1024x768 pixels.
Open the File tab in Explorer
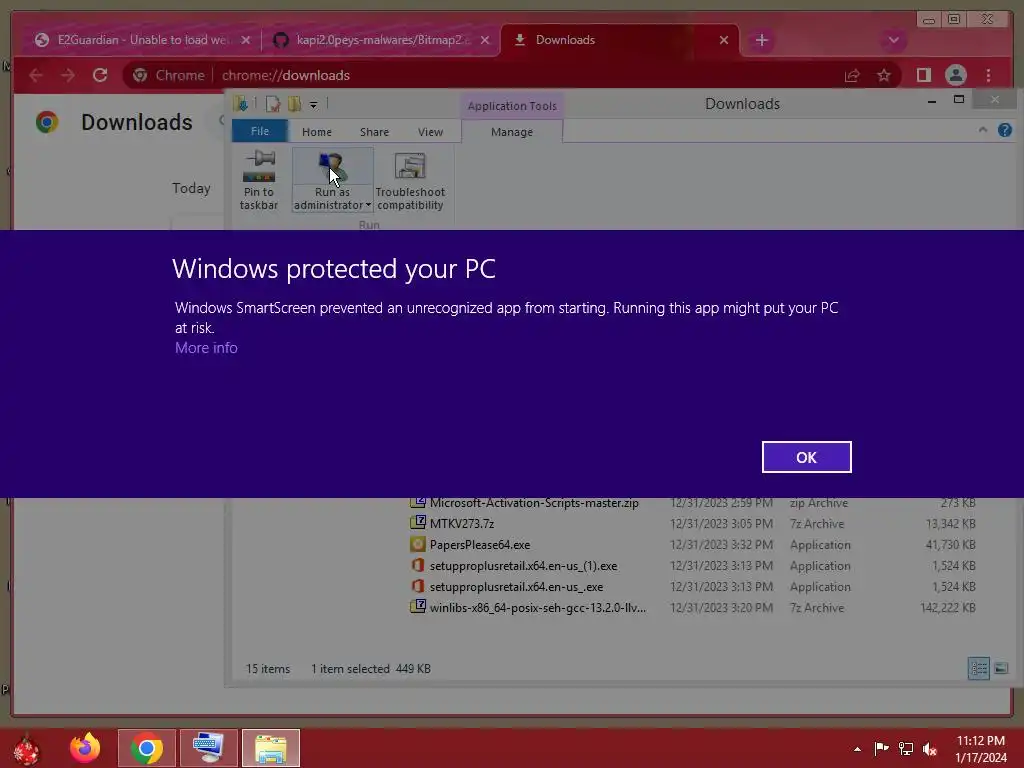click(x=260, y=131)
